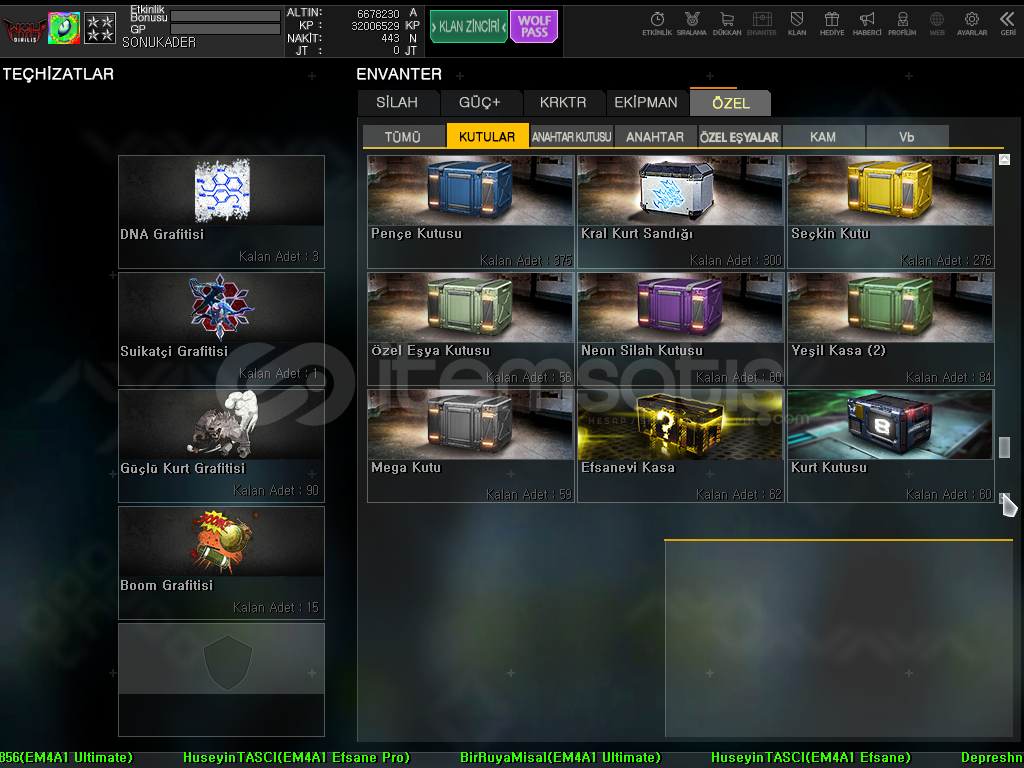Viewport: 1024px width, 768px height.
Task: Switch to the GÜÇ+ tab
Action: (480, 103)
